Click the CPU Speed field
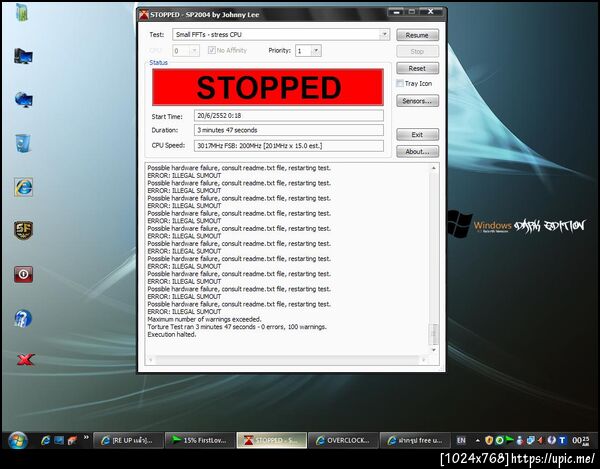The image size is (600, 469). coord(289,146)
